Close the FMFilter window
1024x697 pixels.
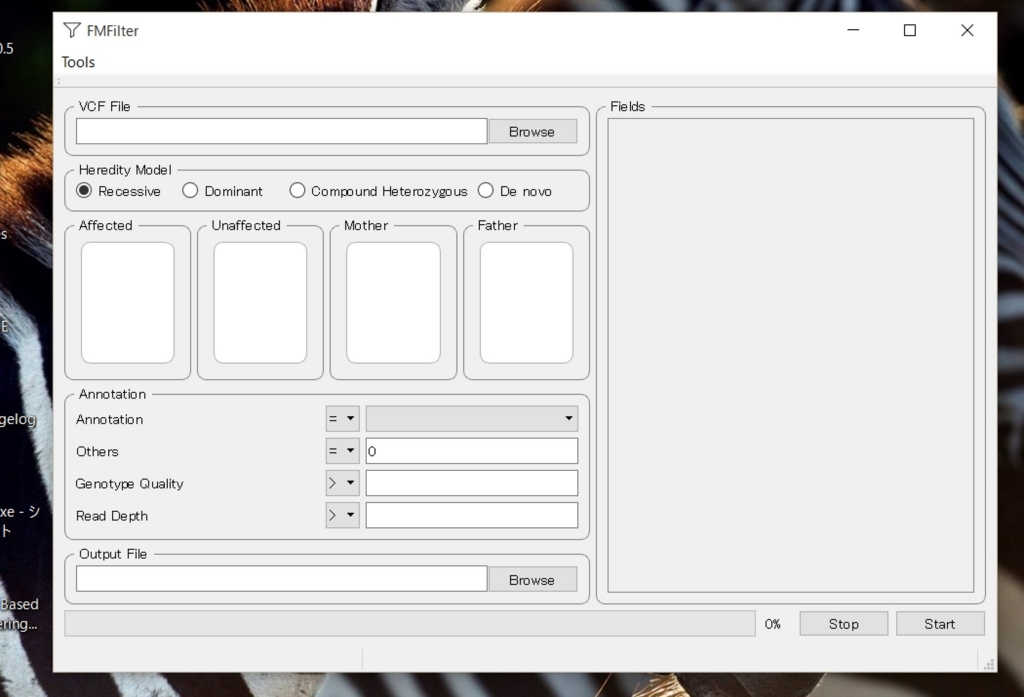click(x=967, y=30)
